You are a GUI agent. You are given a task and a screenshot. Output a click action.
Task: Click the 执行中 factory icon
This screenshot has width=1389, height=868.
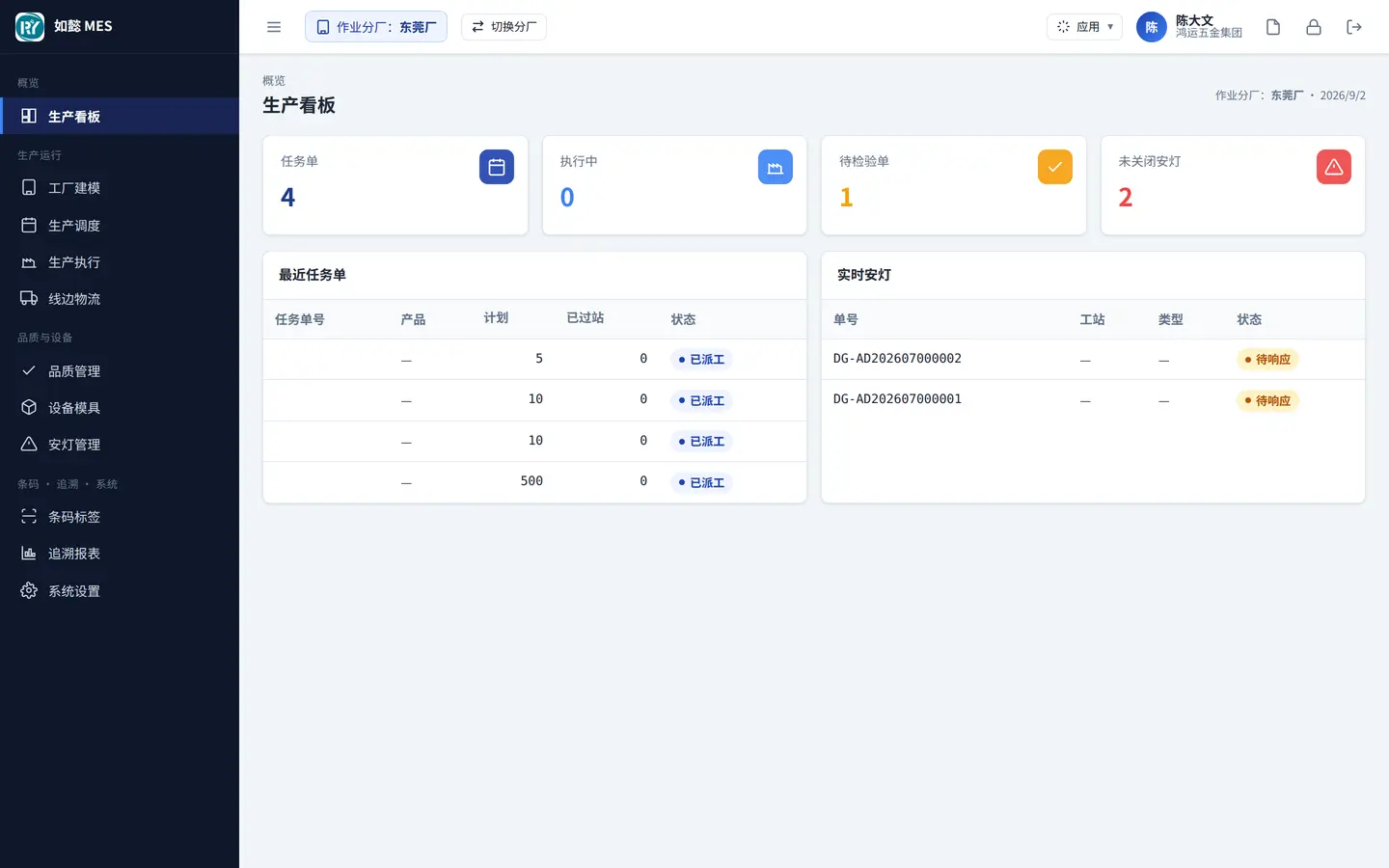[x=776, y=167]
